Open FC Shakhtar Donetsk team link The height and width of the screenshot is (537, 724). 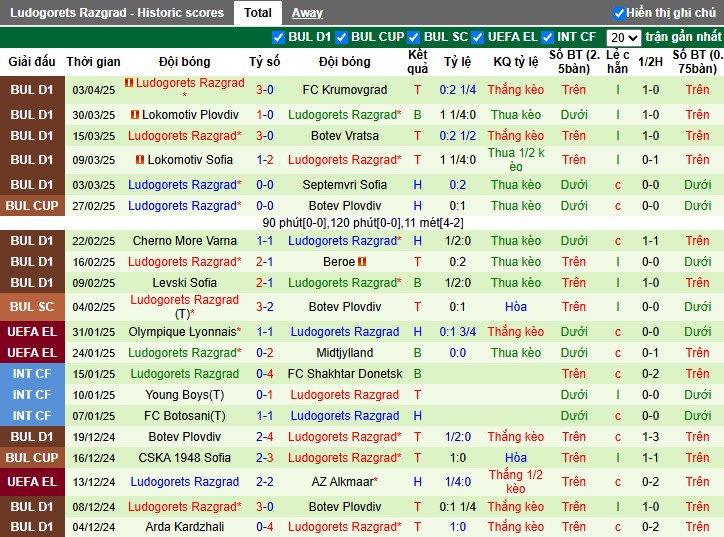[345, 374]
